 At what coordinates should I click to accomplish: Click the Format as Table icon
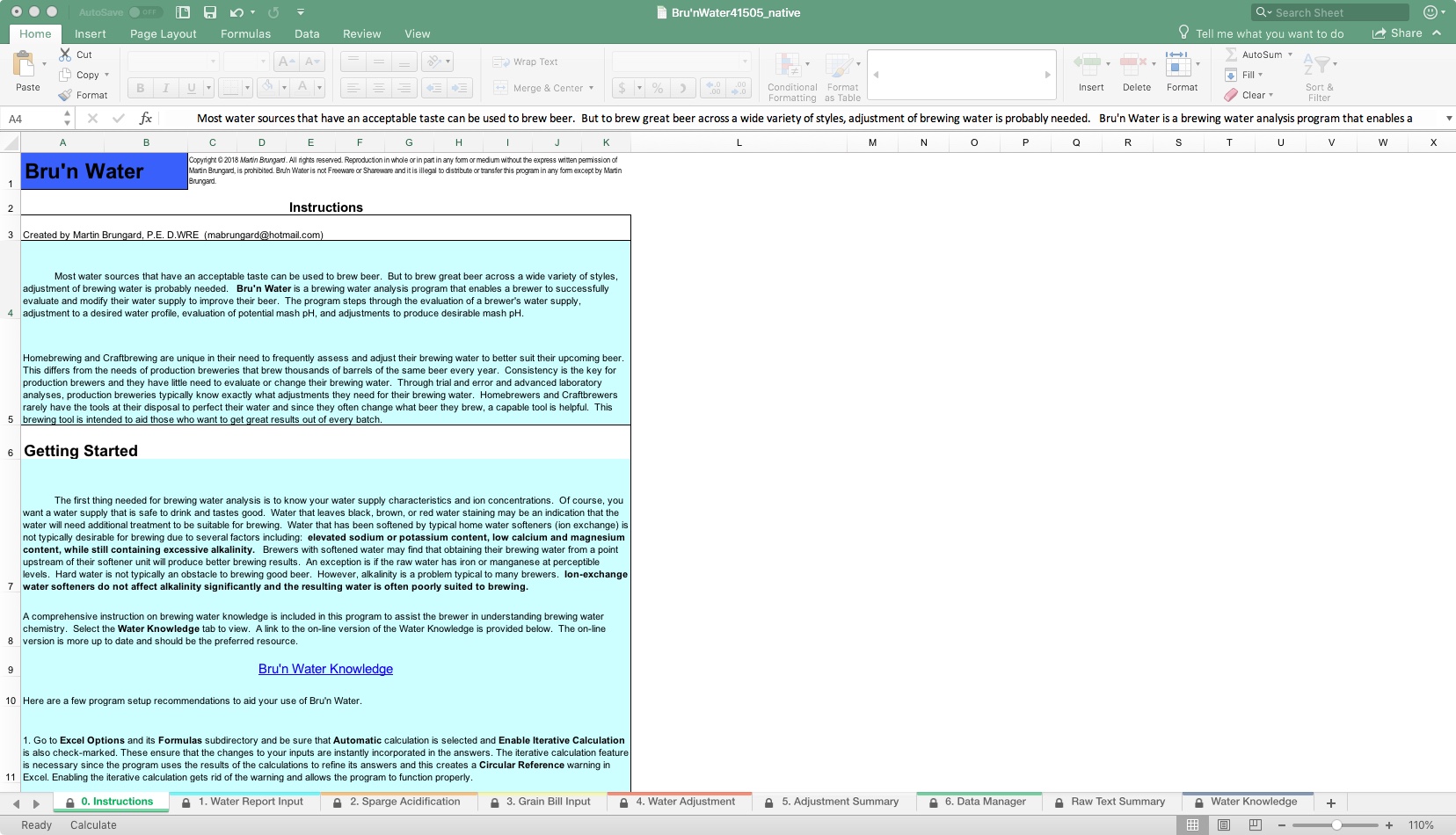839,64
